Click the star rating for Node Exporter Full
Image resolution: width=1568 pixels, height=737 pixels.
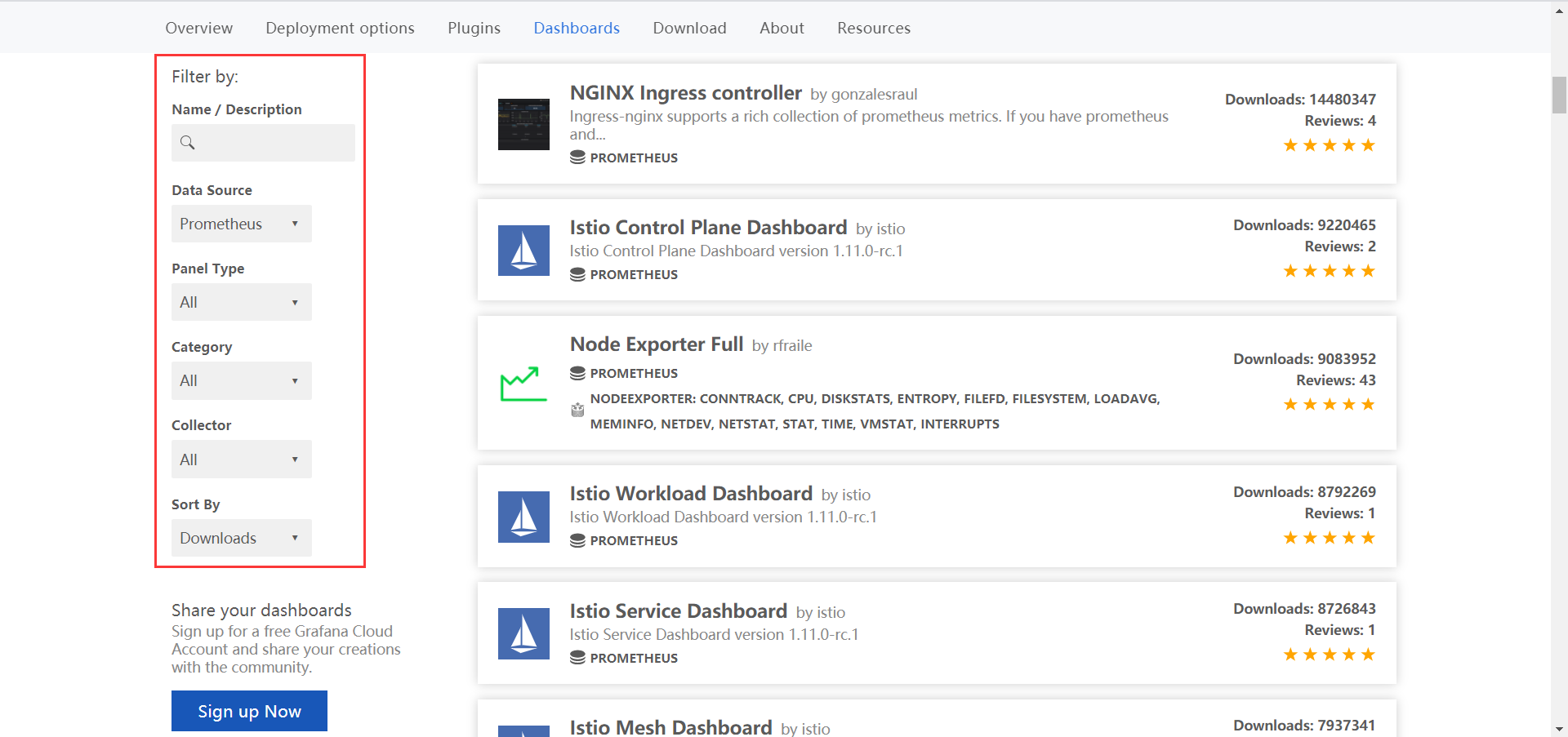[x=1329, y=405]
